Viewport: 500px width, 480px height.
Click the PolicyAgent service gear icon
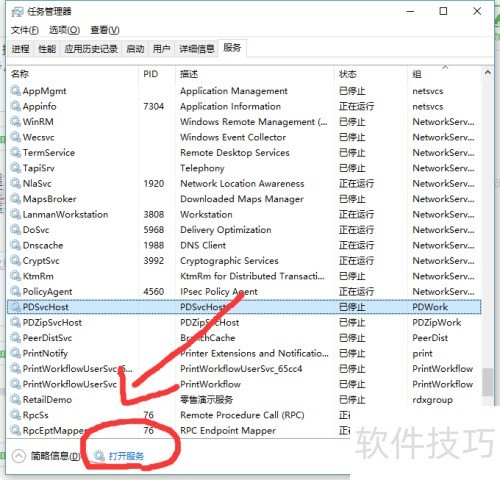coord(15,292)
